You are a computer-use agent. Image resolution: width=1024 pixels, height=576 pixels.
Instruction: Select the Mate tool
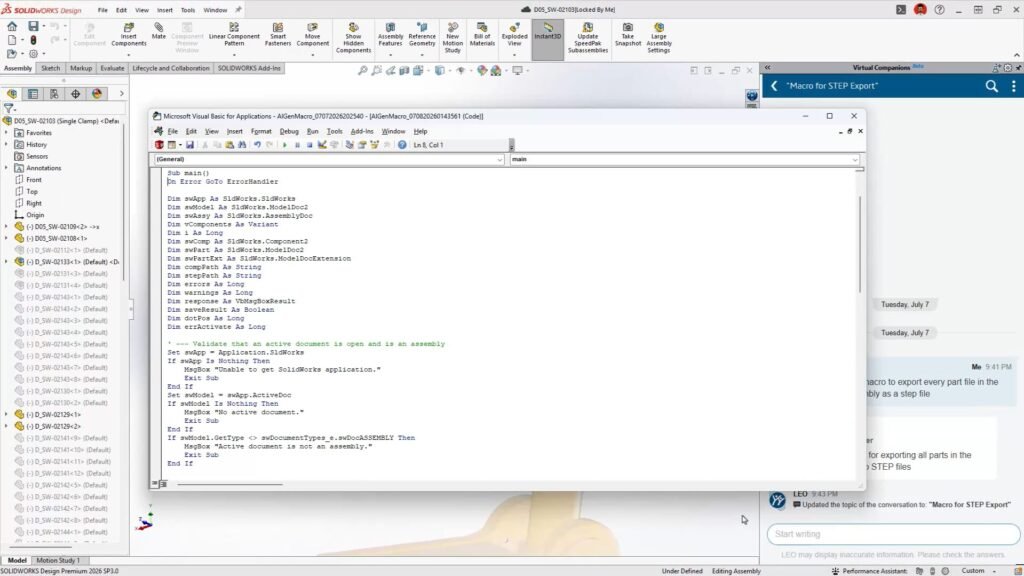(x=159, y=31)
